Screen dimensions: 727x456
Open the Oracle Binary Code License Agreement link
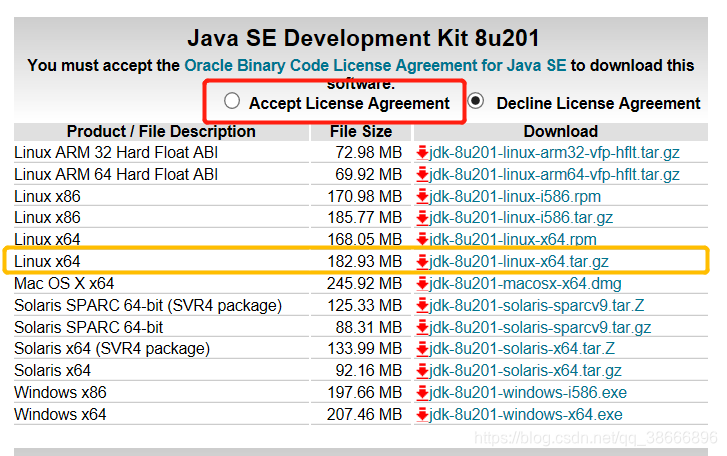point(375,65)
